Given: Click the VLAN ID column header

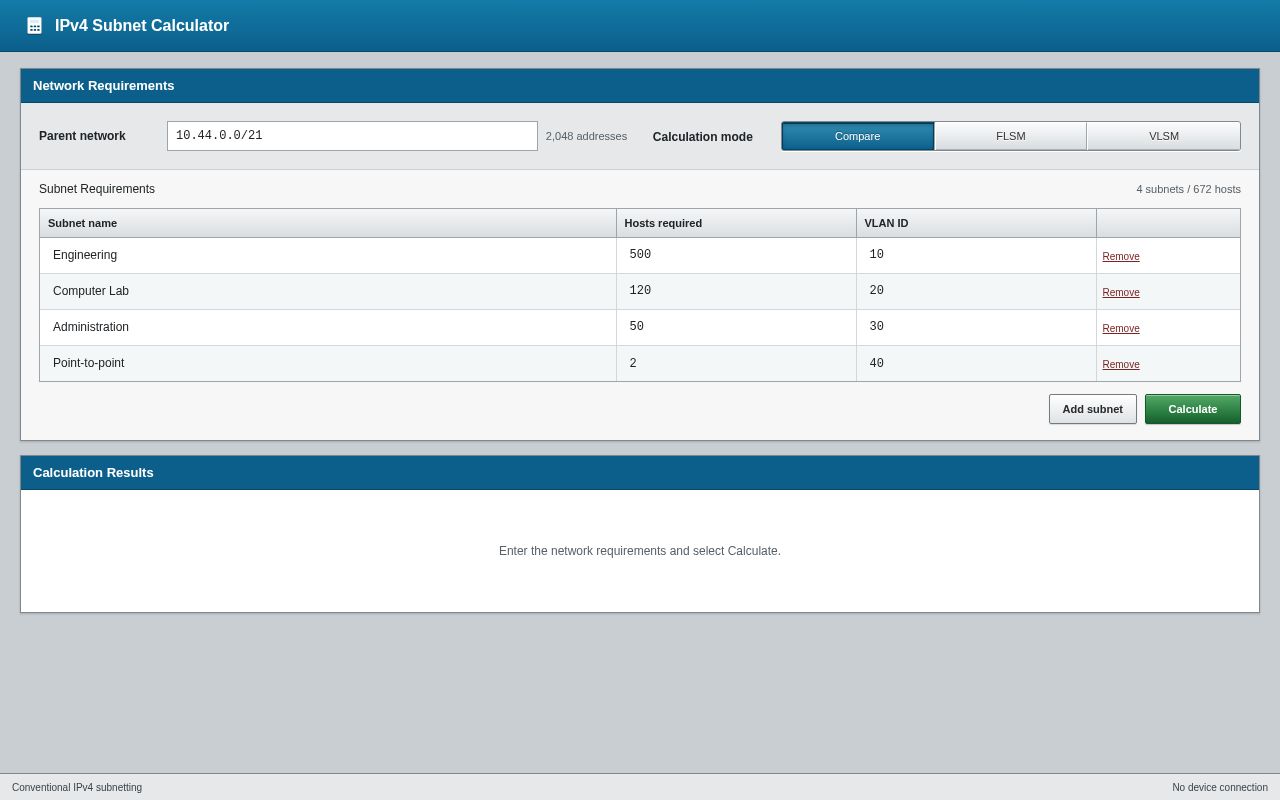Looking at the screenshot, I should click(976, 223).
